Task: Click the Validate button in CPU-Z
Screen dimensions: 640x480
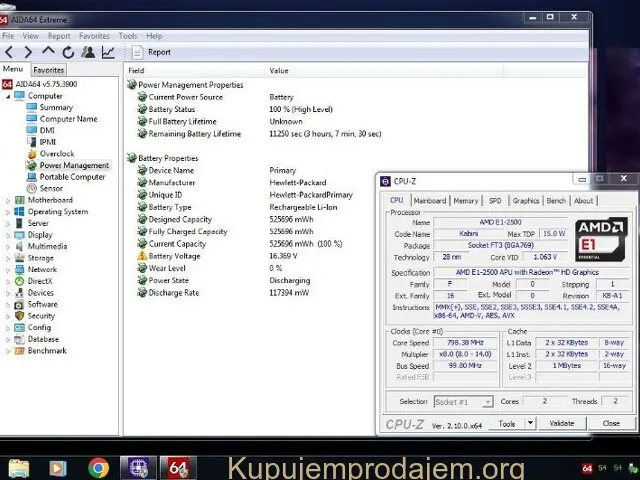Action: point(562,423)
